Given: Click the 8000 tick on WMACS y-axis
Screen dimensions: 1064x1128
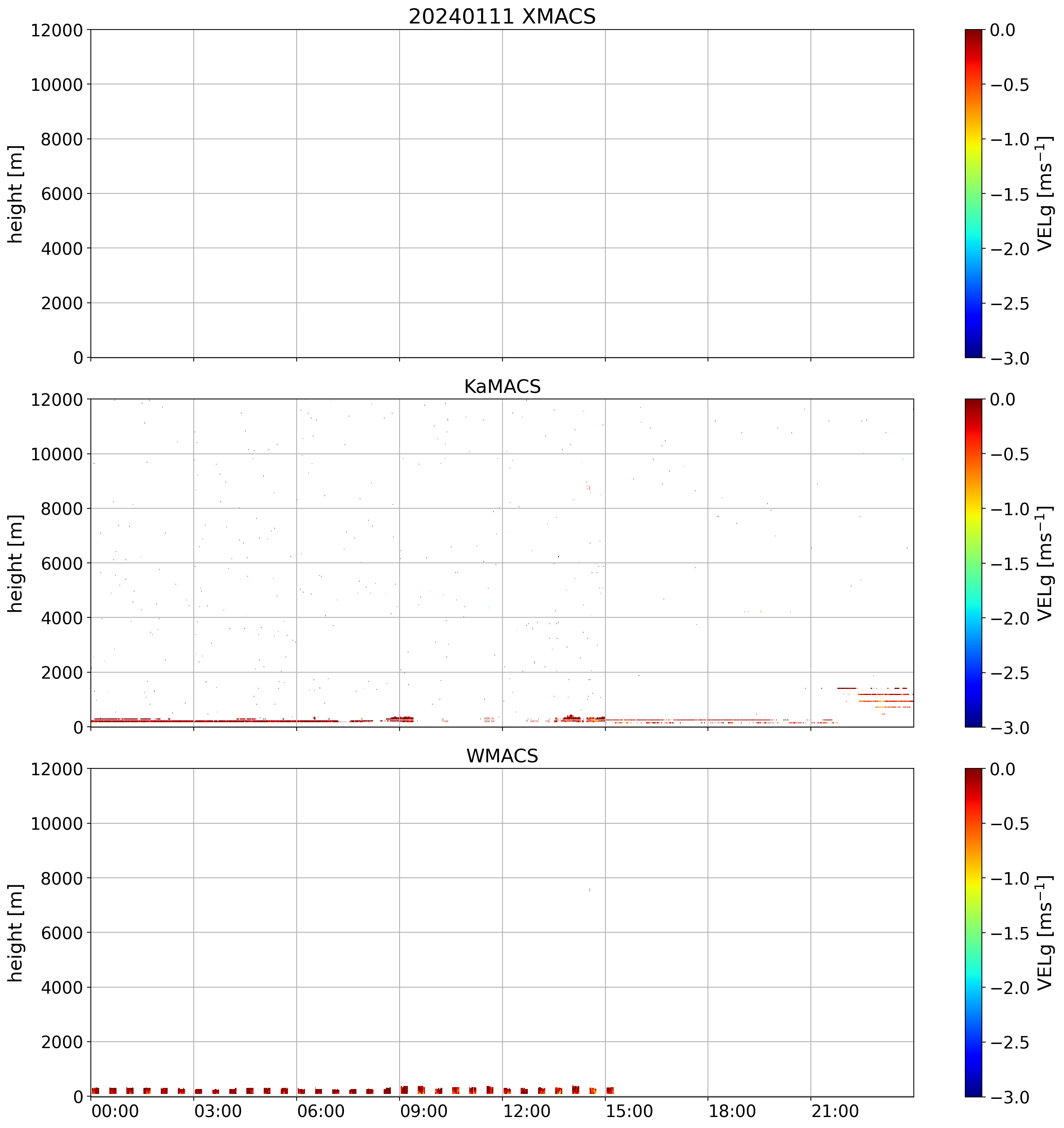Looking at the screenshot, I should (x=62, y=878).
